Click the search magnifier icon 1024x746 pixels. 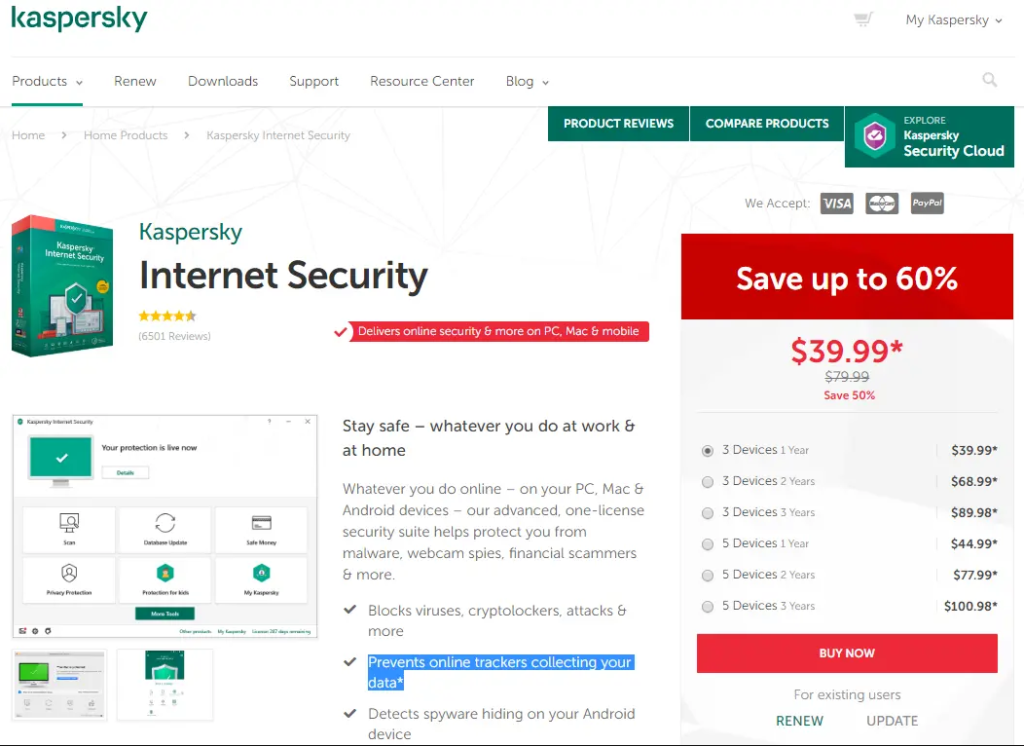pyautogui.click(x=989, y=80)
